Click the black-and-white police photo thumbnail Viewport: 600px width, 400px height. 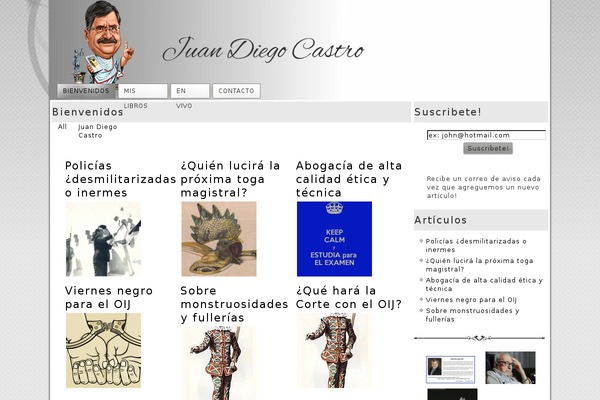103,239
